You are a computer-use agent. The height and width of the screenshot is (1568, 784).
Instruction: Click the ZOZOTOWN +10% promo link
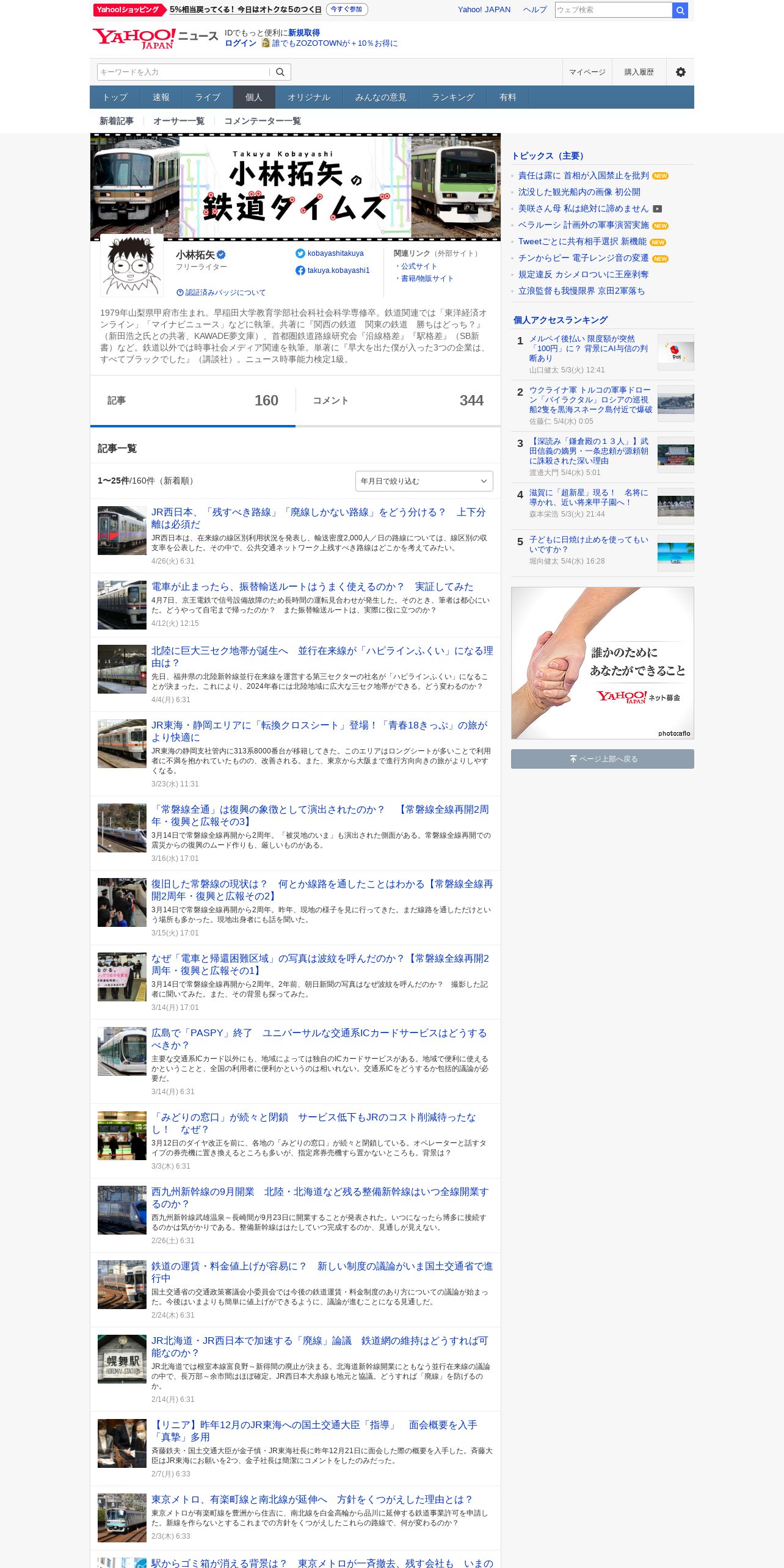[335, 43]
